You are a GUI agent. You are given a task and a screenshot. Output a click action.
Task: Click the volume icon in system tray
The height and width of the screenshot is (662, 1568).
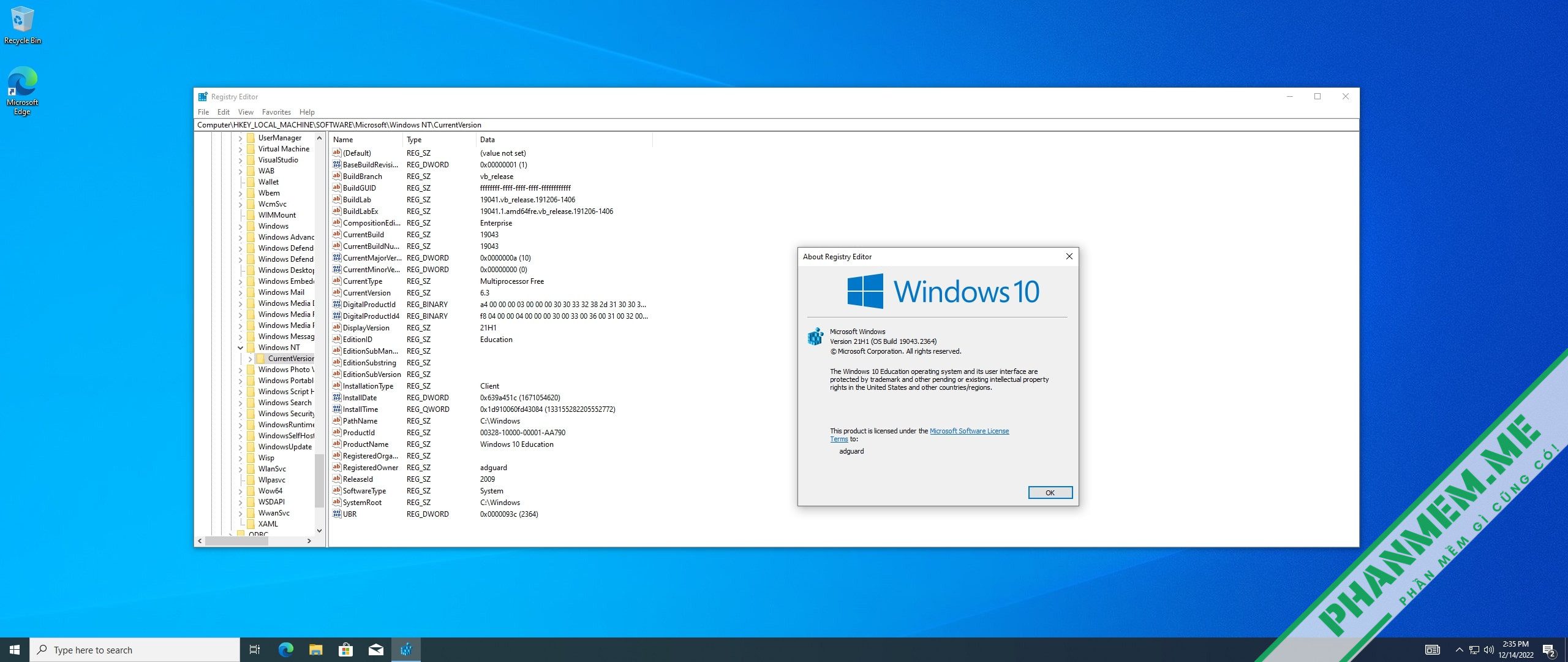pyautogui.click(x=1489, y=650)
